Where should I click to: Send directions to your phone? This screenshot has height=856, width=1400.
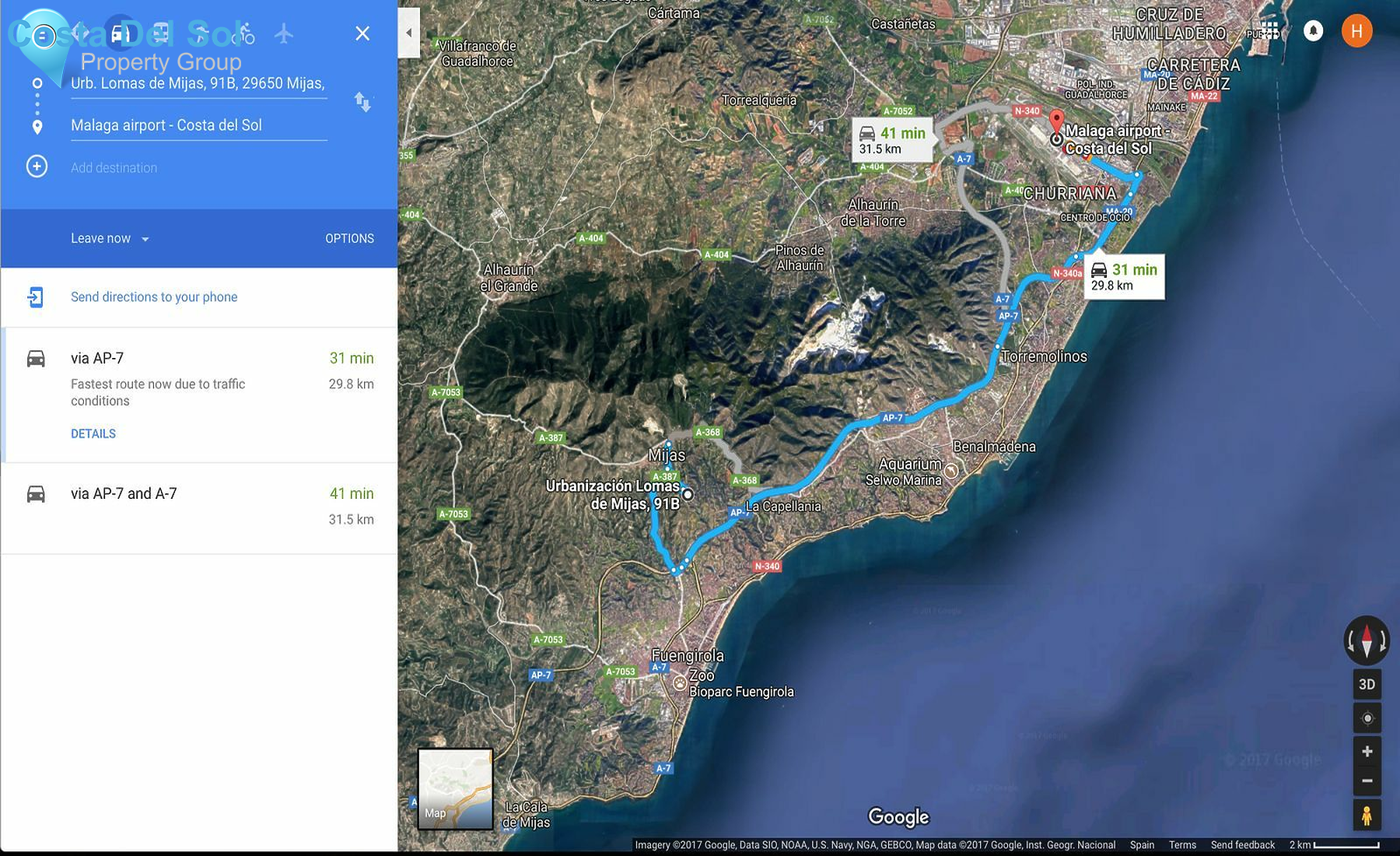[153, 296]
